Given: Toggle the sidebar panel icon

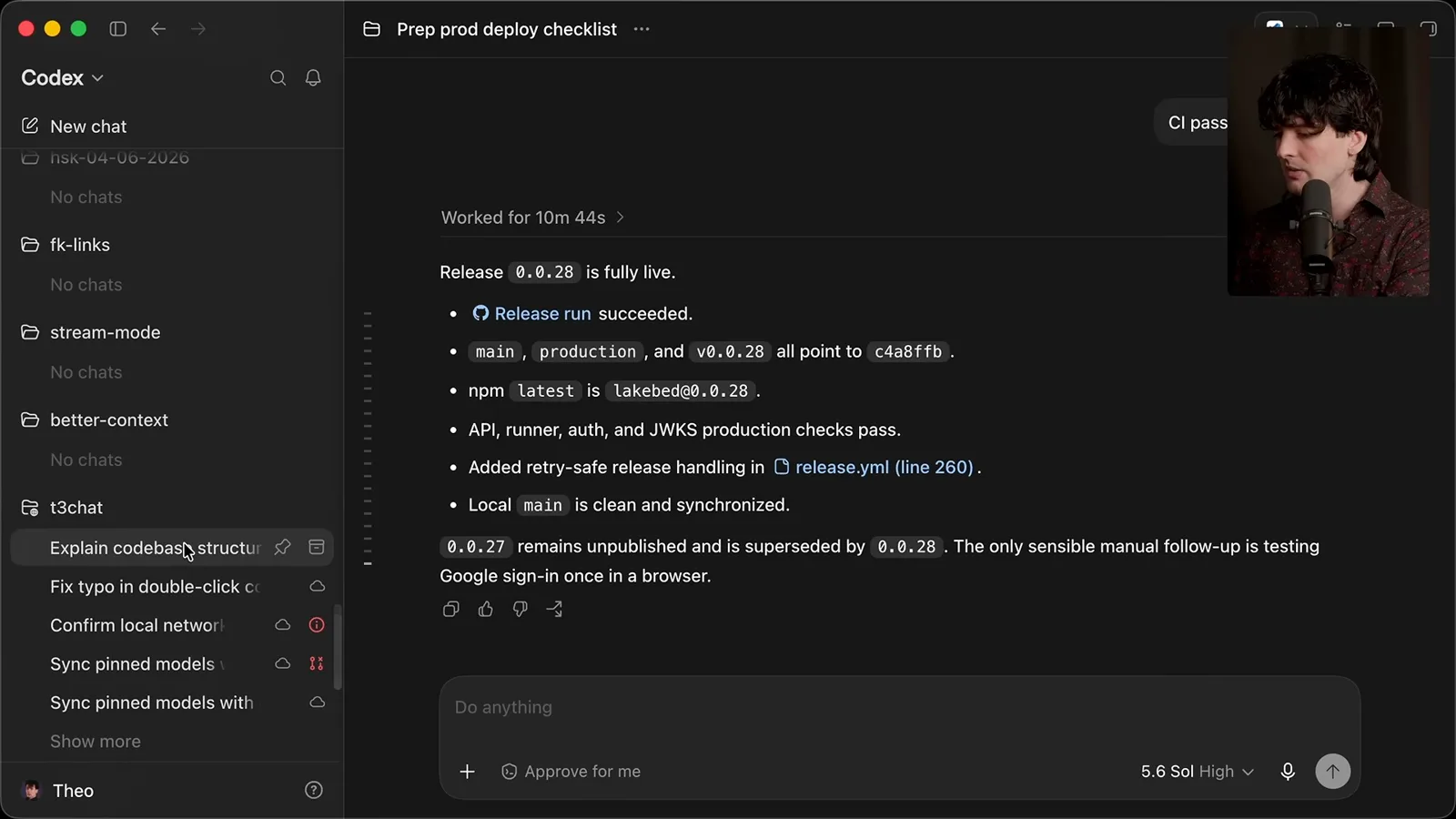Looking at the screenshot, I should 118,29.
